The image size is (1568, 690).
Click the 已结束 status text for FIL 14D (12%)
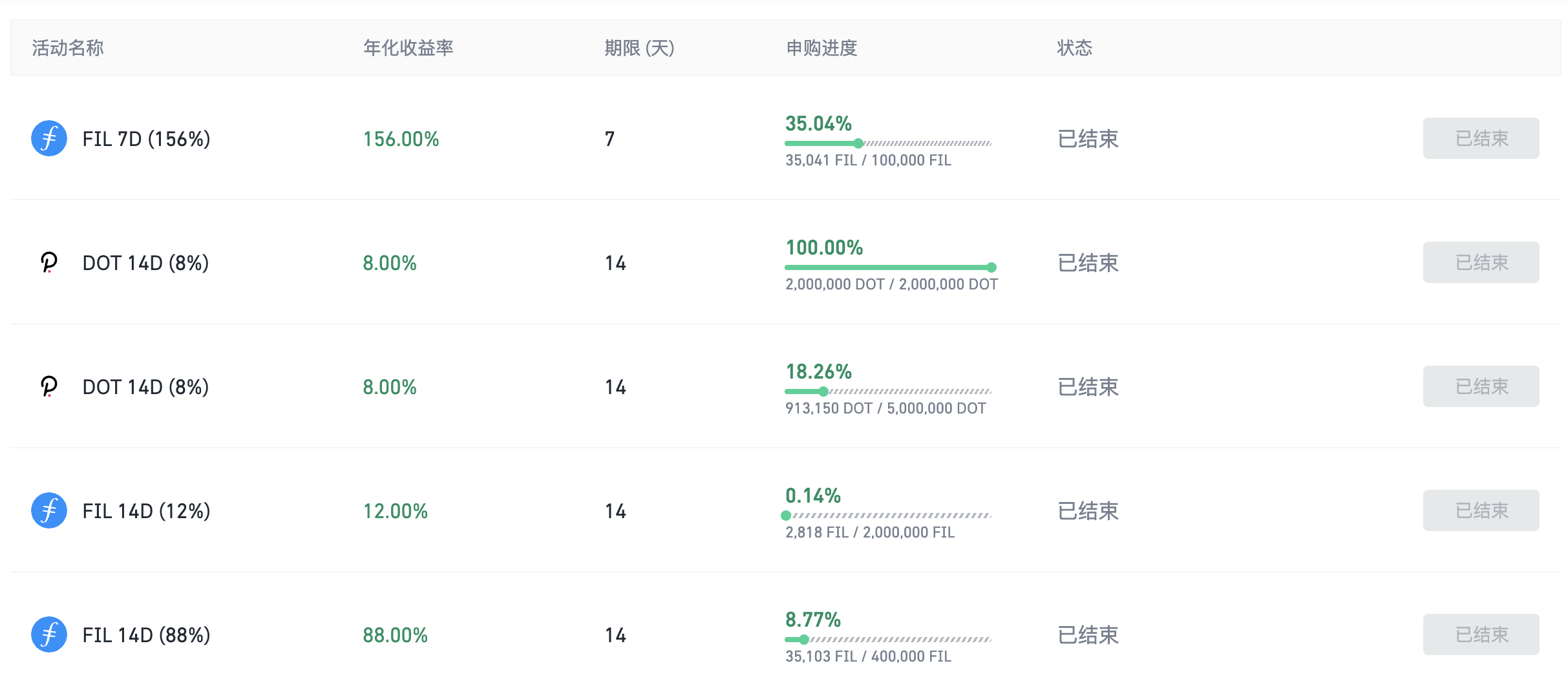pyautogui.click(x=1088, y=511)
